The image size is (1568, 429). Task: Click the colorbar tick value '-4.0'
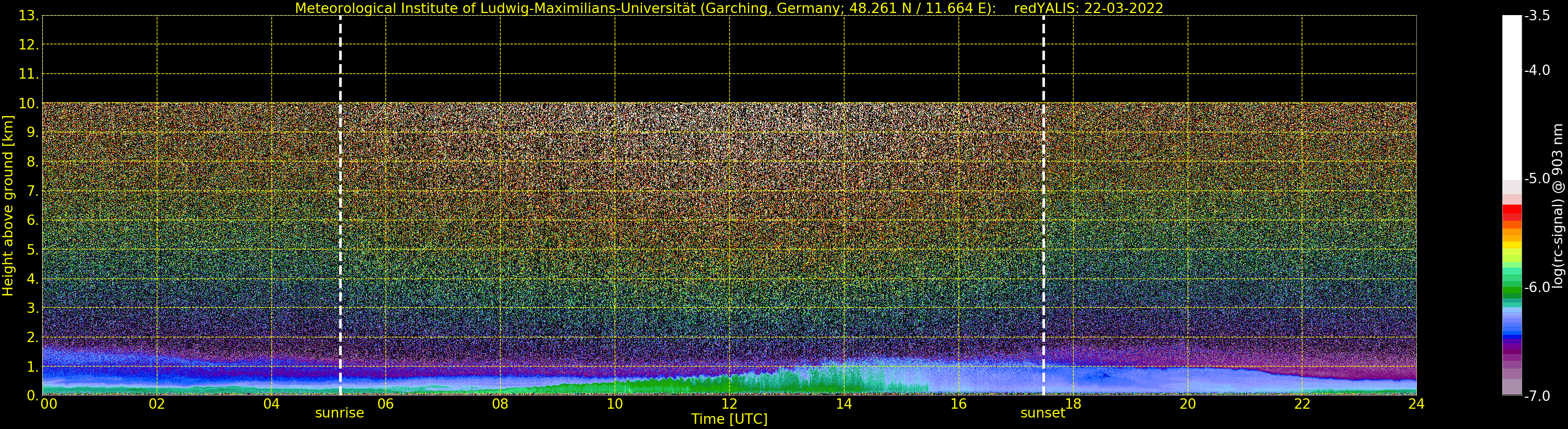pos(1537,70)
